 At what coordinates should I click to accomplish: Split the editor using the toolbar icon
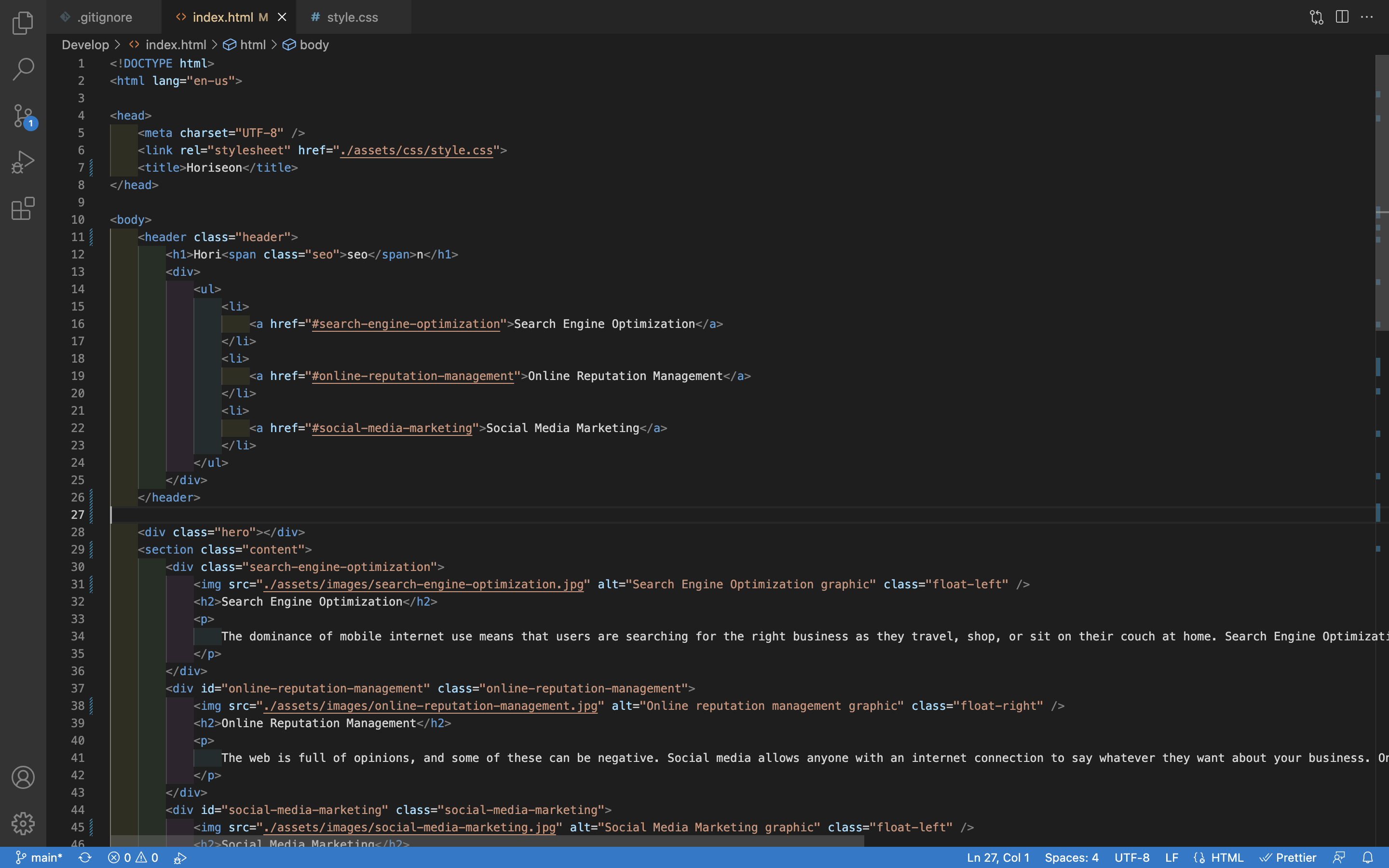(1342, 17)
